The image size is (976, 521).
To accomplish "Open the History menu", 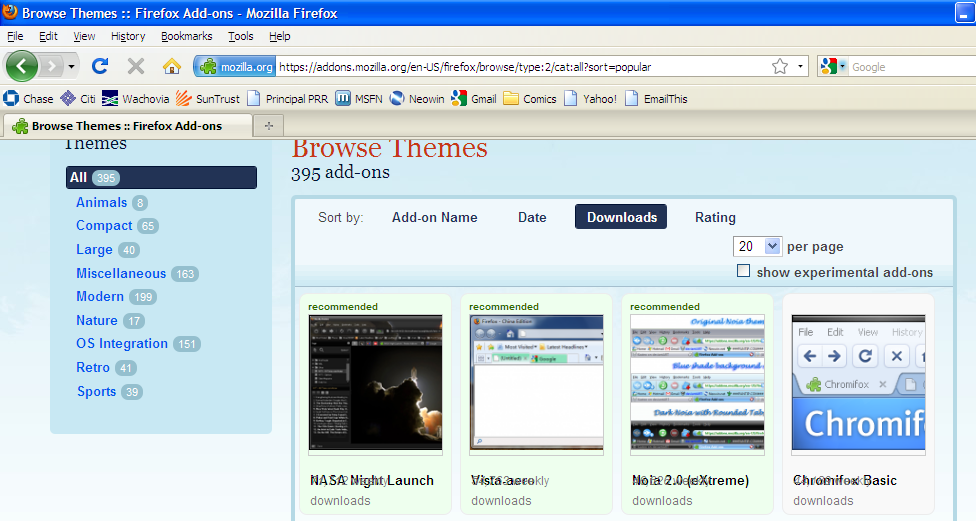I will [128, 36].
